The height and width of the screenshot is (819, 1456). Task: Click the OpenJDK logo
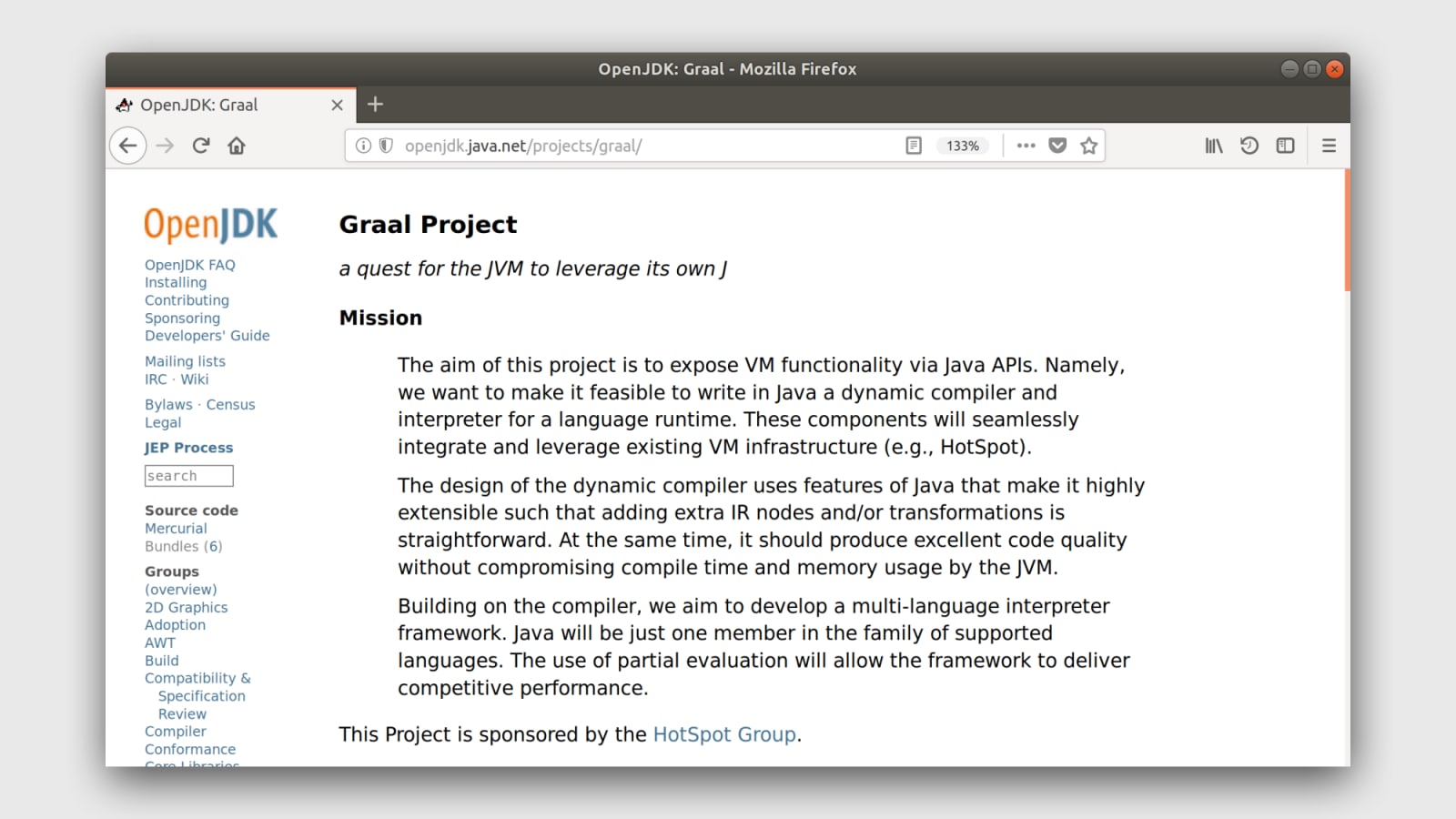click(x=211, y=224)
